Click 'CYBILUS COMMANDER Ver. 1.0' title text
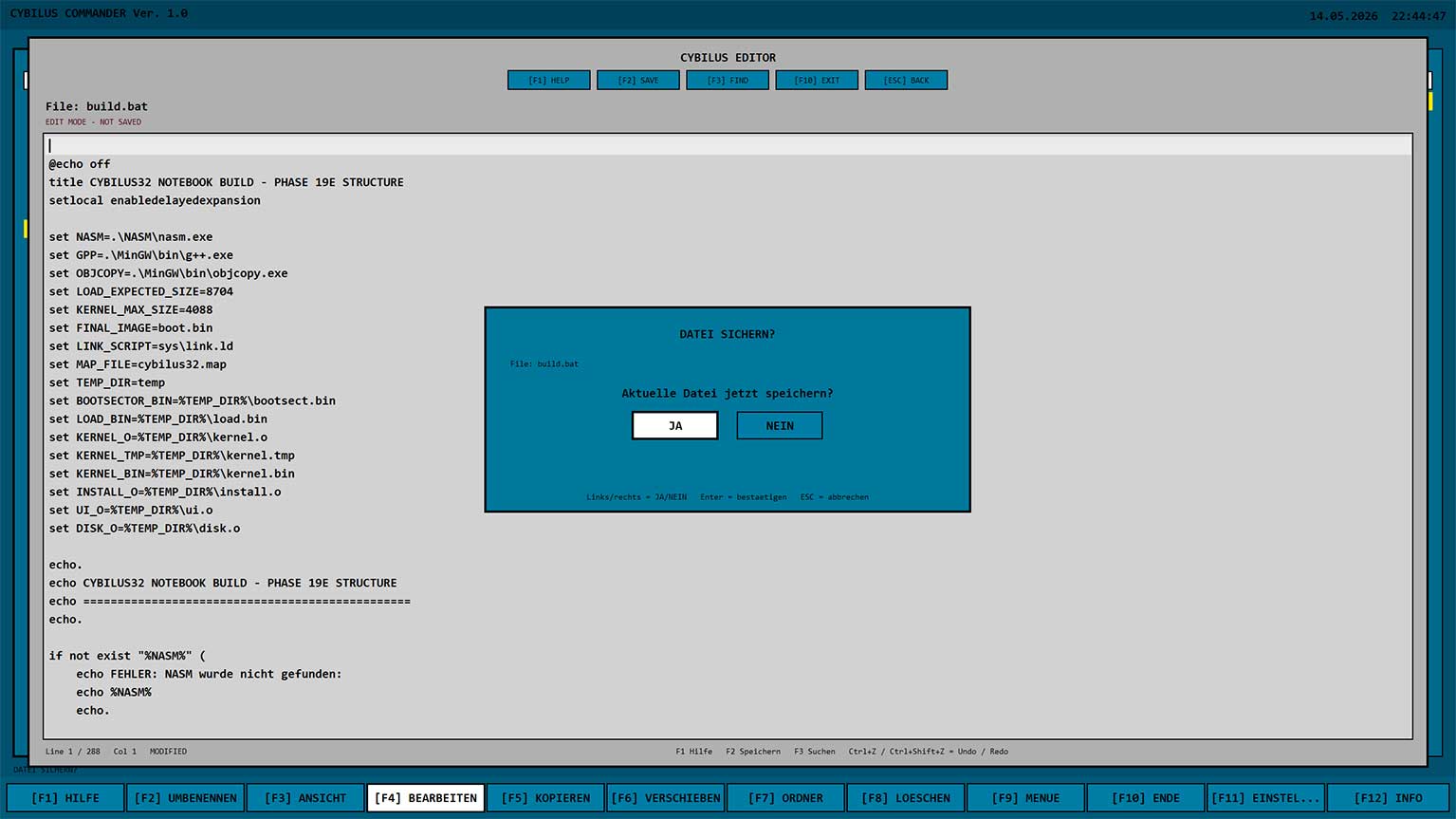Viewport: 1456px width, 819px height. click(x=99, y=13)
